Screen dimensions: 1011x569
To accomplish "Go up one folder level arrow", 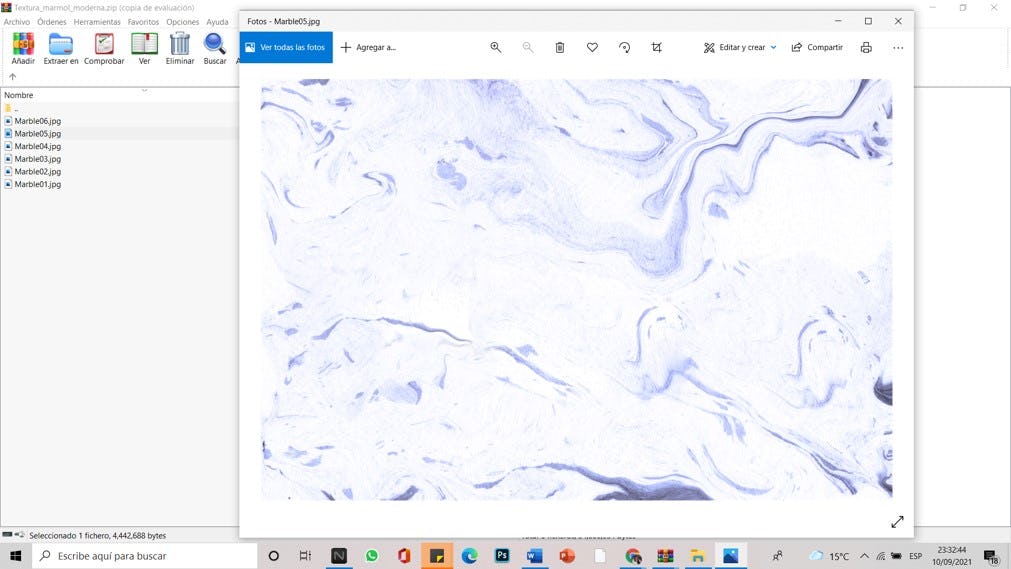I will [13, 77].
